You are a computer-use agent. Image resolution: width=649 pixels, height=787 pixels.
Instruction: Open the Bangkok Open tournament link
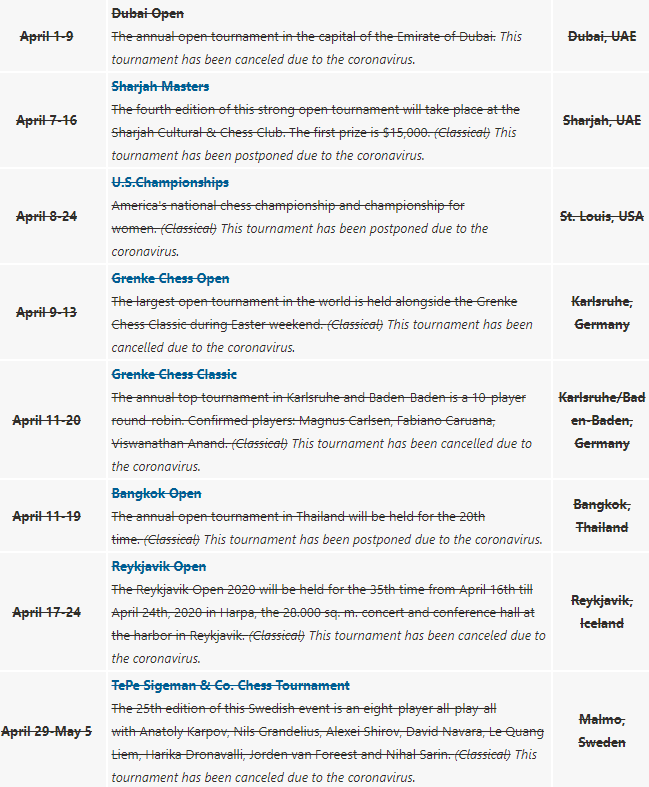(x=156, y=494)
